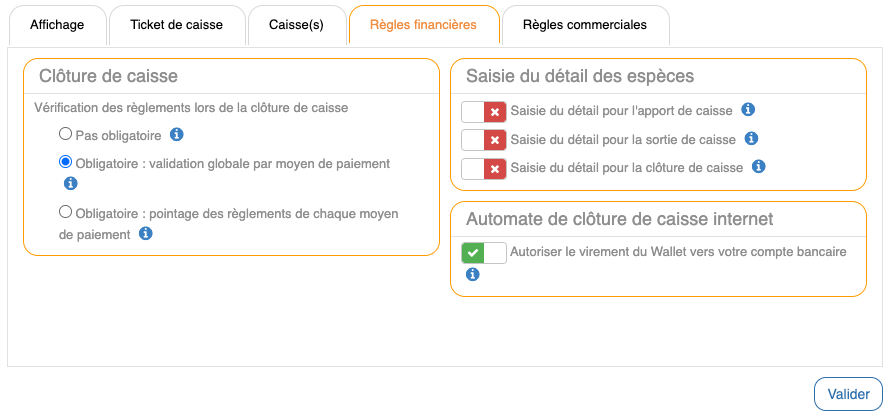Screen dimensions: 890x416
Task: Select the Pas obligatoire radio option
Action: tap(66, 134)
